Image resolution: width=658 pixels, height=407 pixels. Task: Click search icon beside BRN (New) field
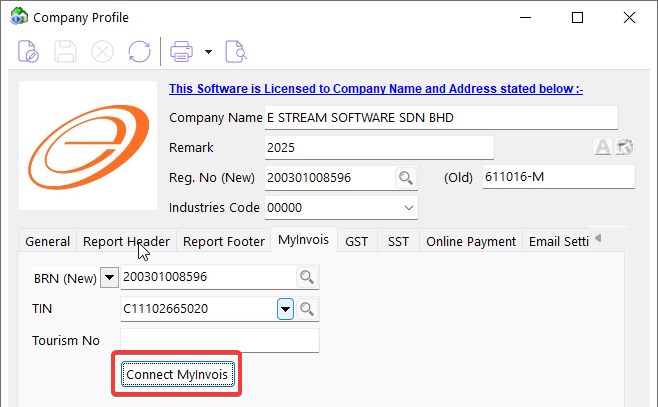[307, 277]
